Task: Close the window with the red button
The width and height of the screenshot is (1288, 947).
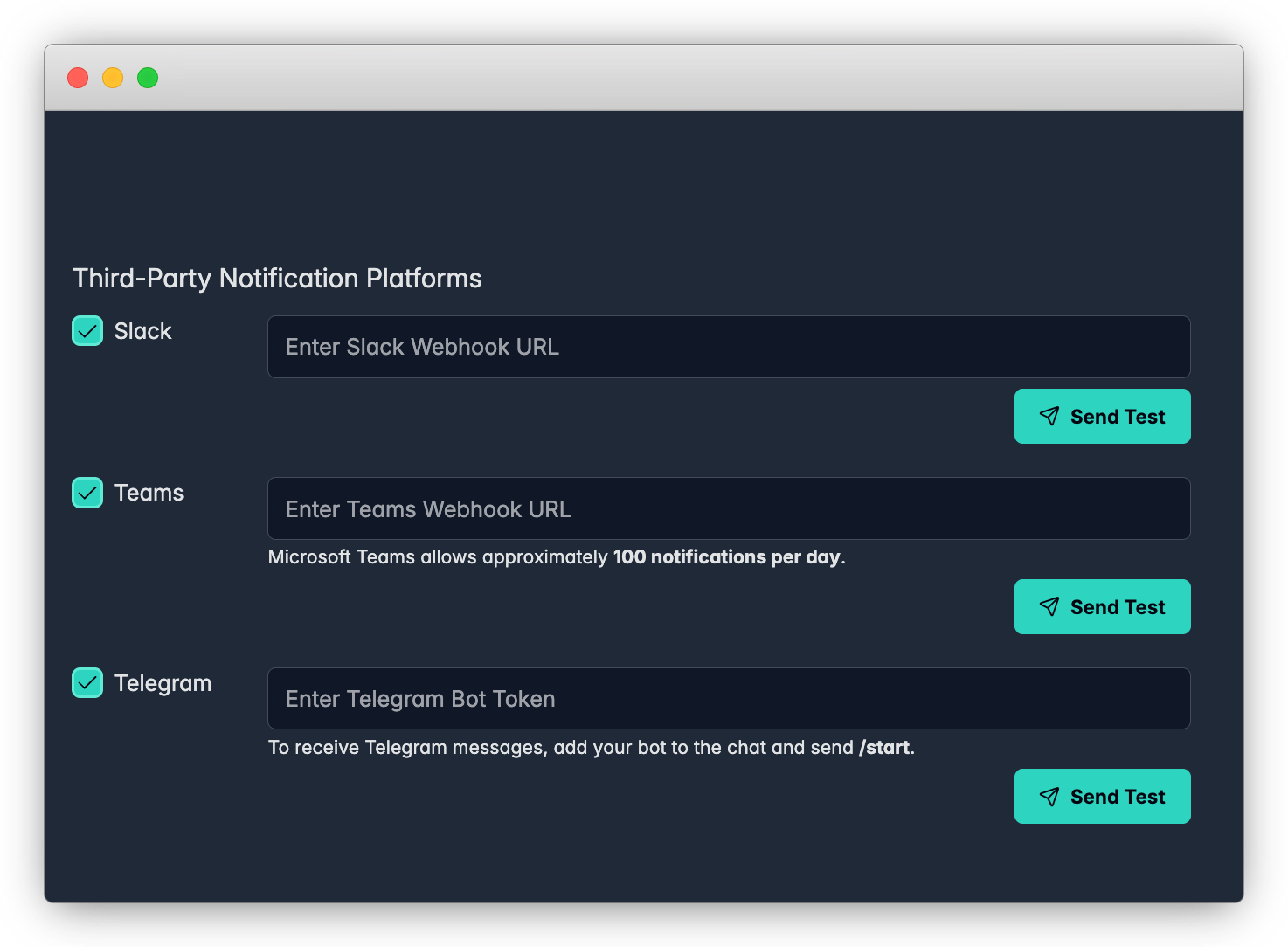Action: coord(78,78)
